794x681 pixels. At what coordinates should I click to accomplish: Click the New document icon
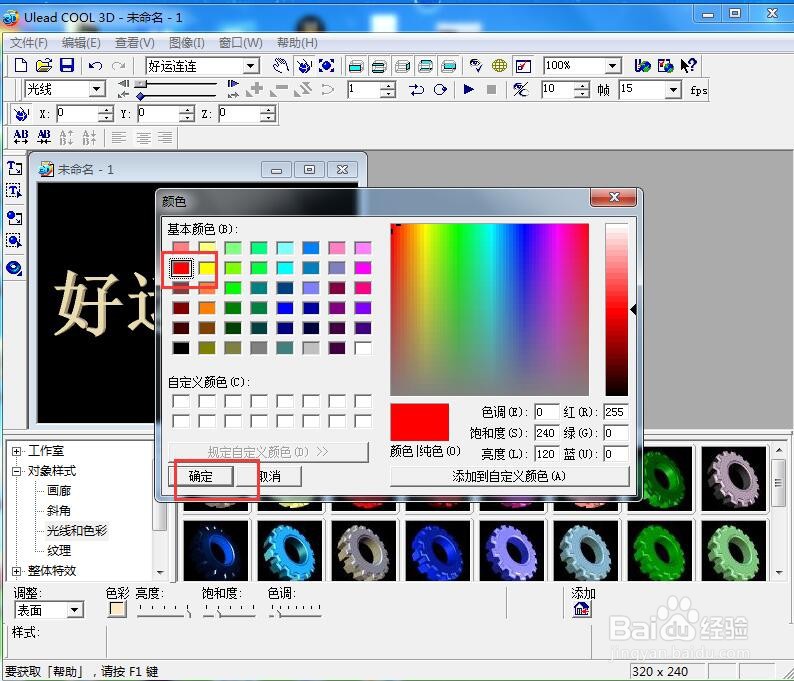pos(21,65)
